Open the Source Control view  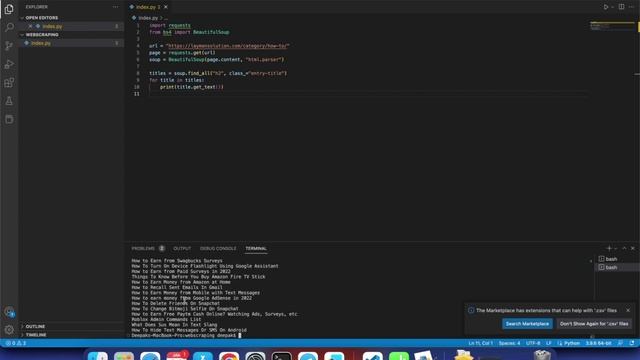pos(9,45)
